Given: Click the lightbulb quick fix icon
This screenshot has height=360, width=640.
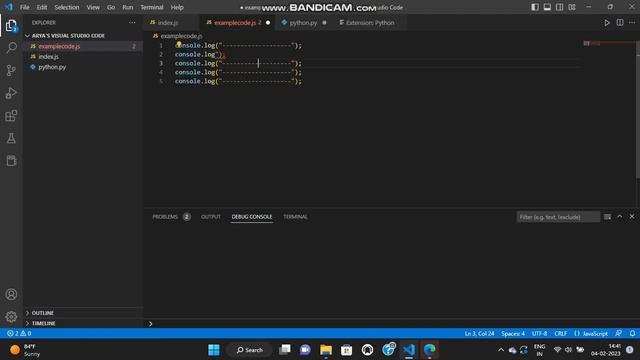Looking at the screenshot, I should (x=179, y=44).
